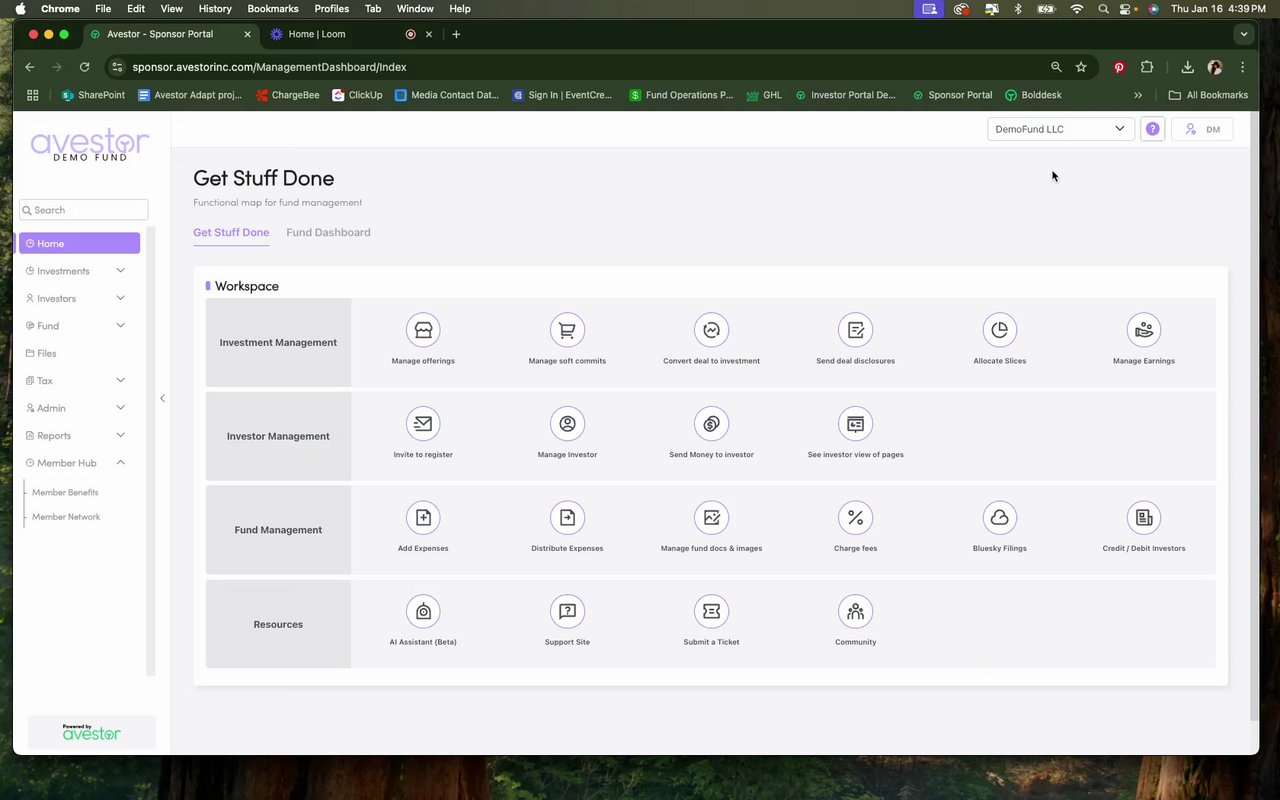The image size is (1280, 800).
Task: Open the Bookmarks menu in the menu bar
Action: (273, 8)
